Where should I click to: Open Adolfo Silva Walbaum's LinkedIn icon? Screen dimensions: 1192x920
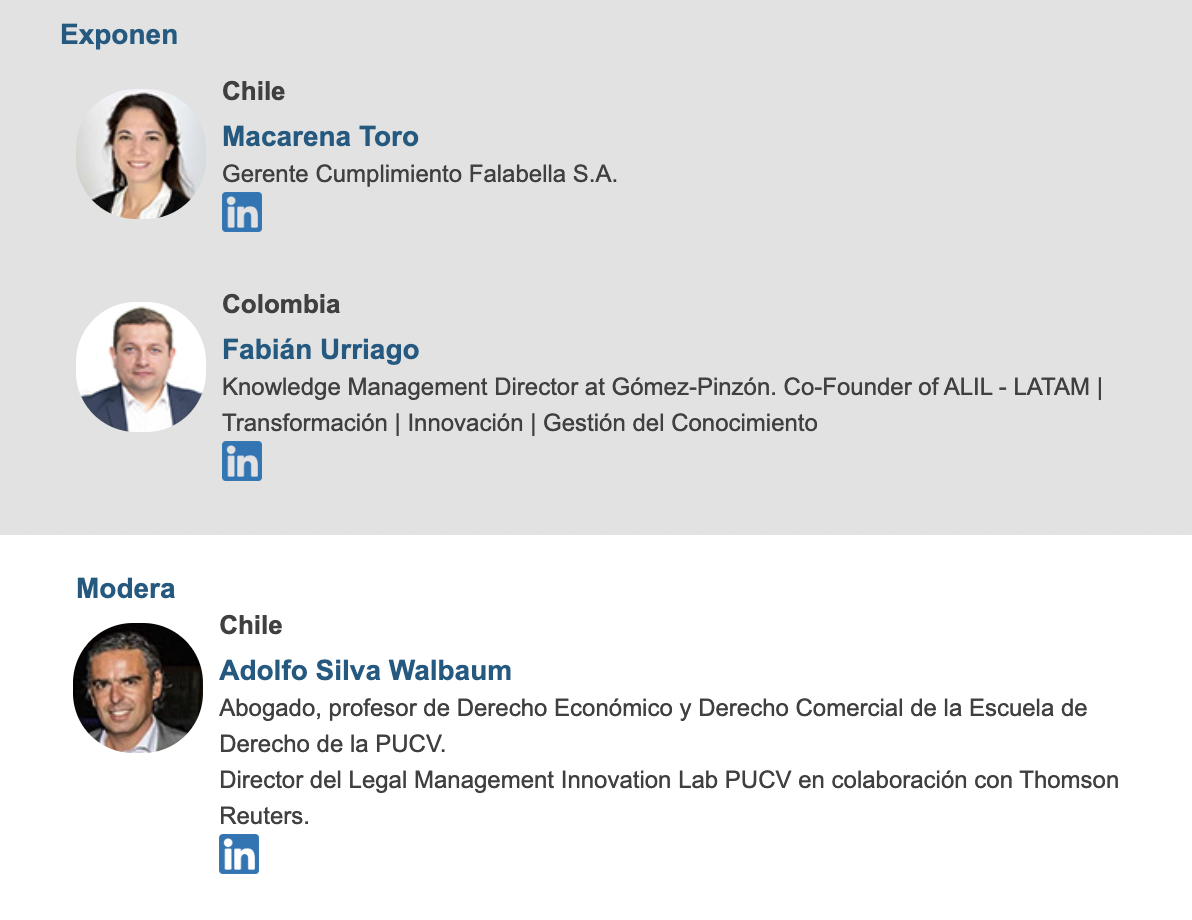239,854
